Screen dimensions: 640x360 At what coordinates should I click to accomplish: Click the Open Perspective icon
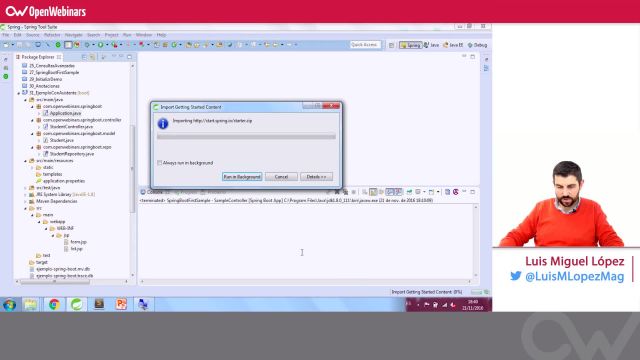391,45
